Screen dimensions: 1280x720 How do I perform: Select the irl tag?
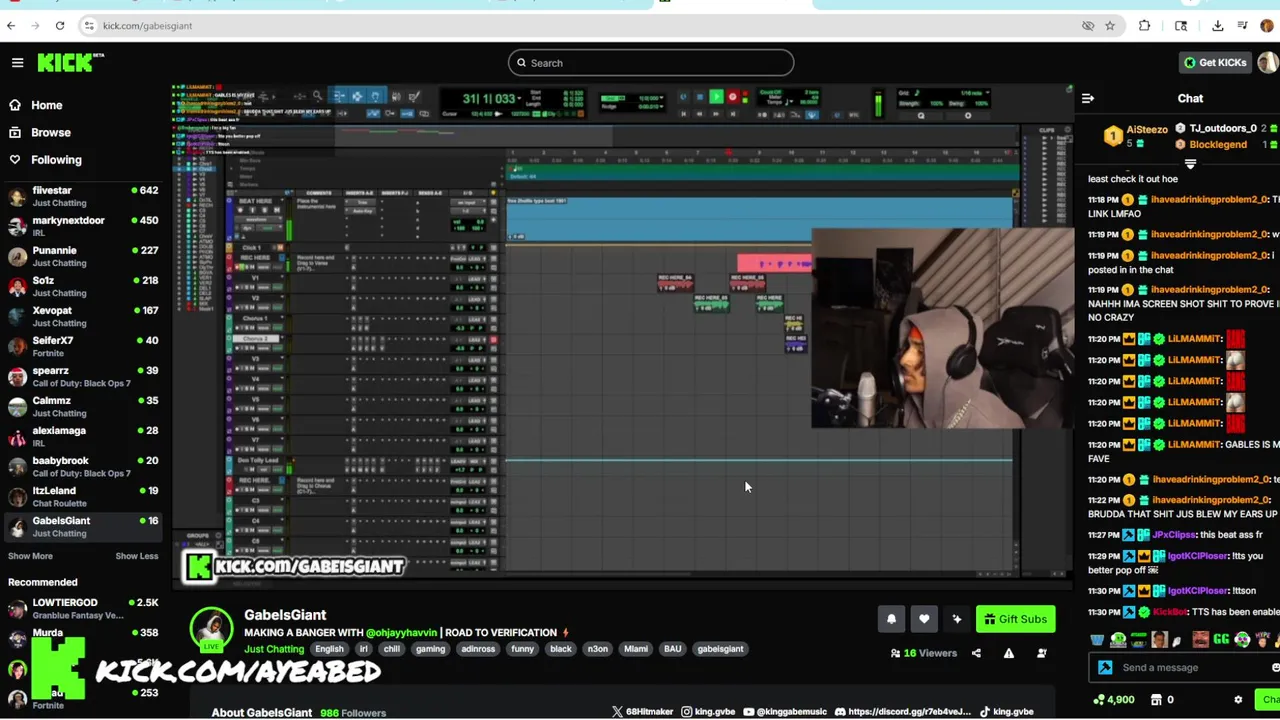[363, 649]
